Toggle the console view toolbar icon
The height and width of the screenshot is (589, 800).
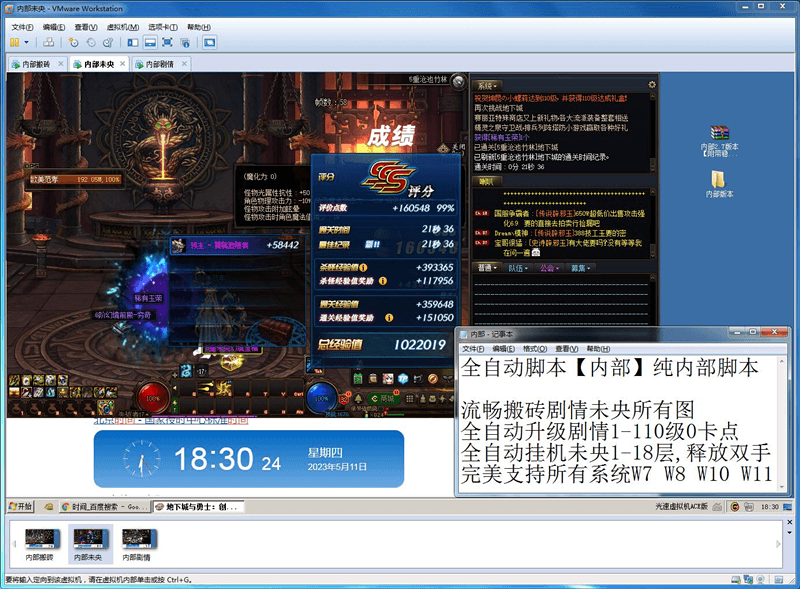tap(209, 42)
